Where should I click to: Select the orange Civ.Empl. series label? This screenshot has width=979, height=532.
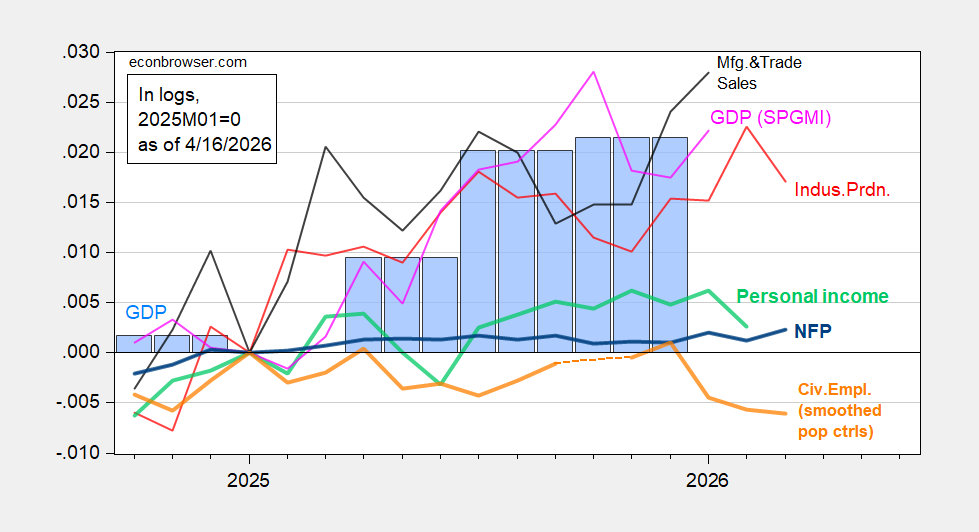pos(840,410)
